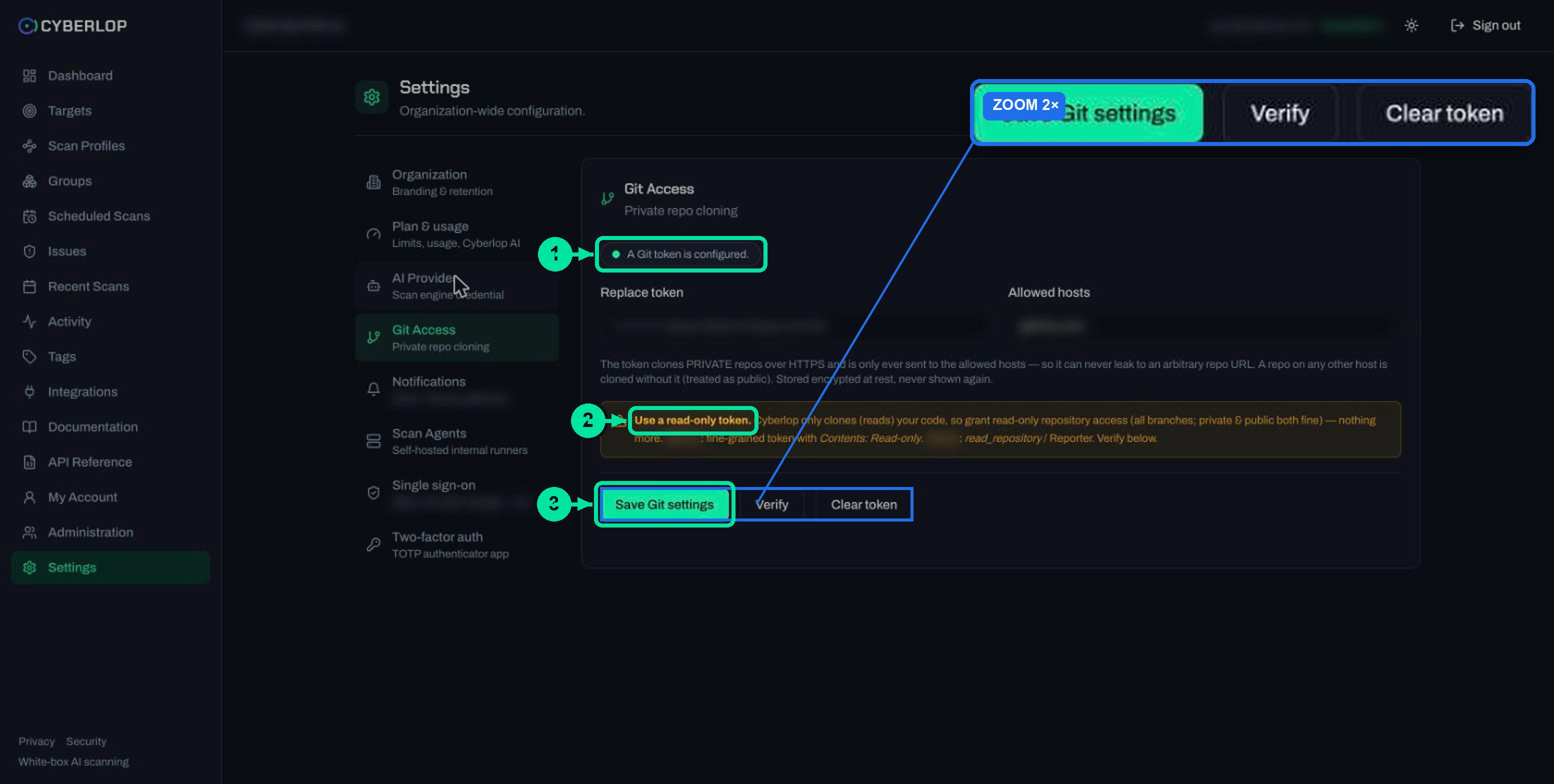Viewport: 1554px width, 784px height.
Task: Click 'A Git token is configured.' status
Action: tap(680, 254)
